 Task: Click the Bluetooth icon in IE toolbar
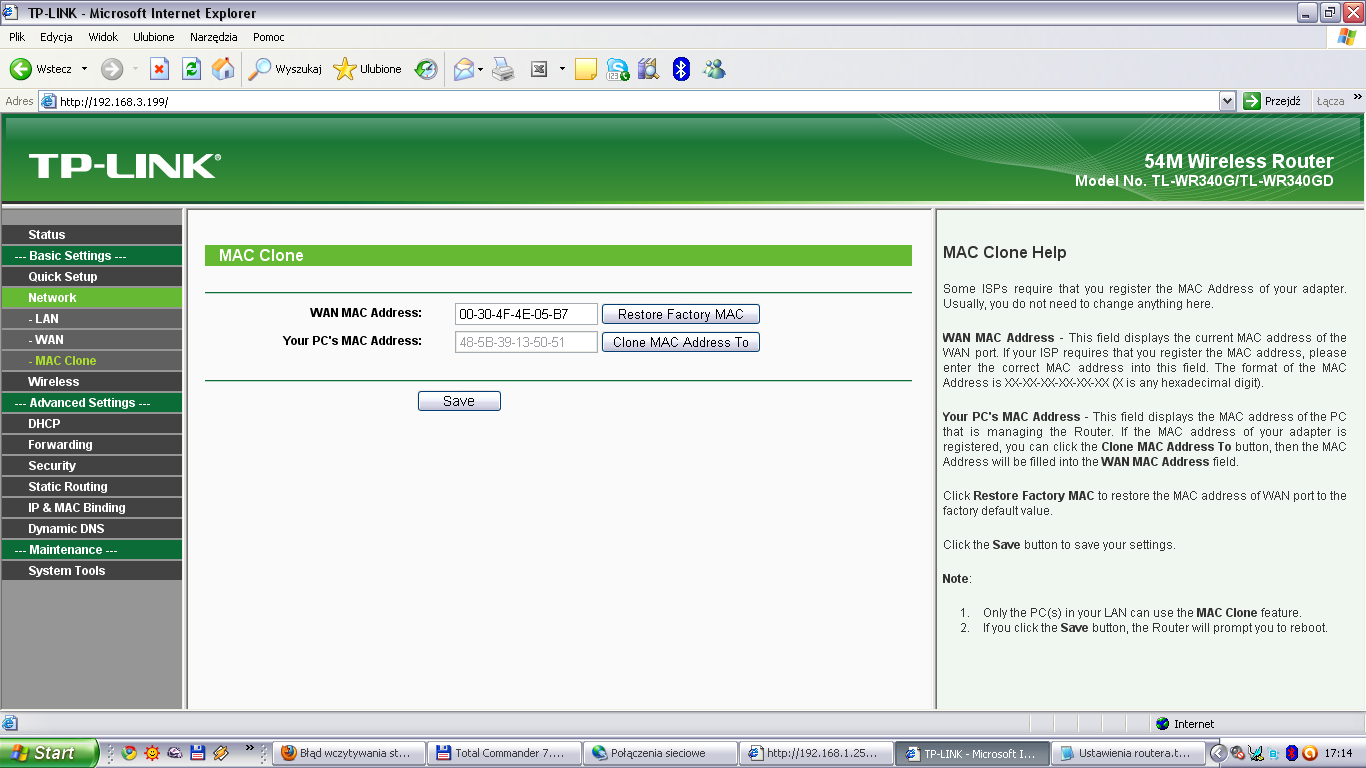coord(681,69)
